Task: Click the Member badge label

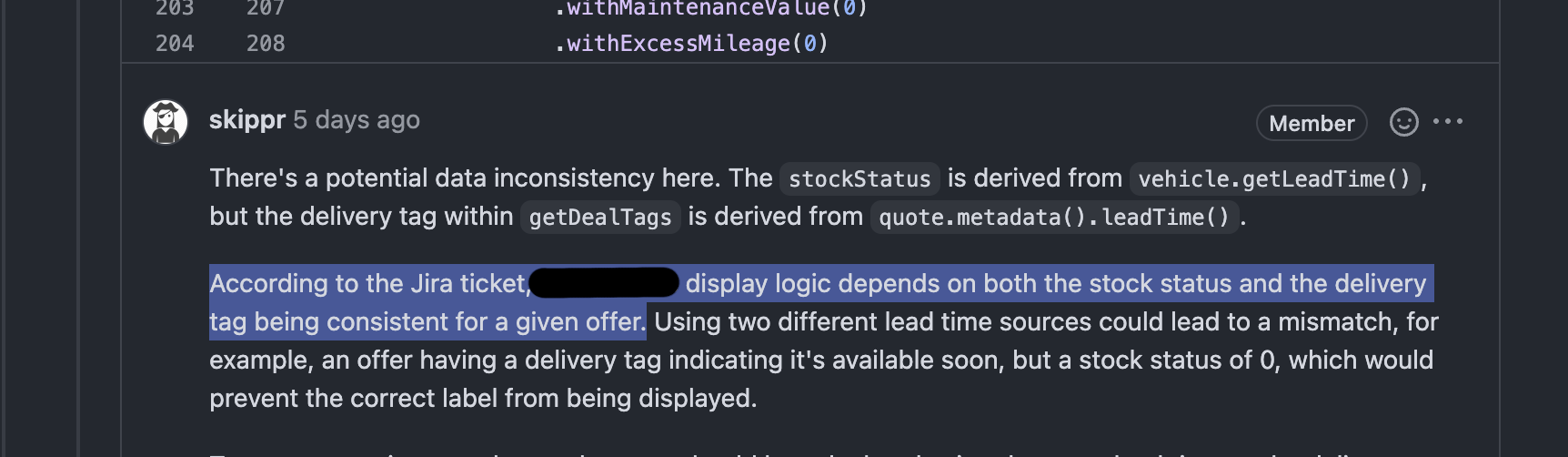Action: click(1311, 123)
